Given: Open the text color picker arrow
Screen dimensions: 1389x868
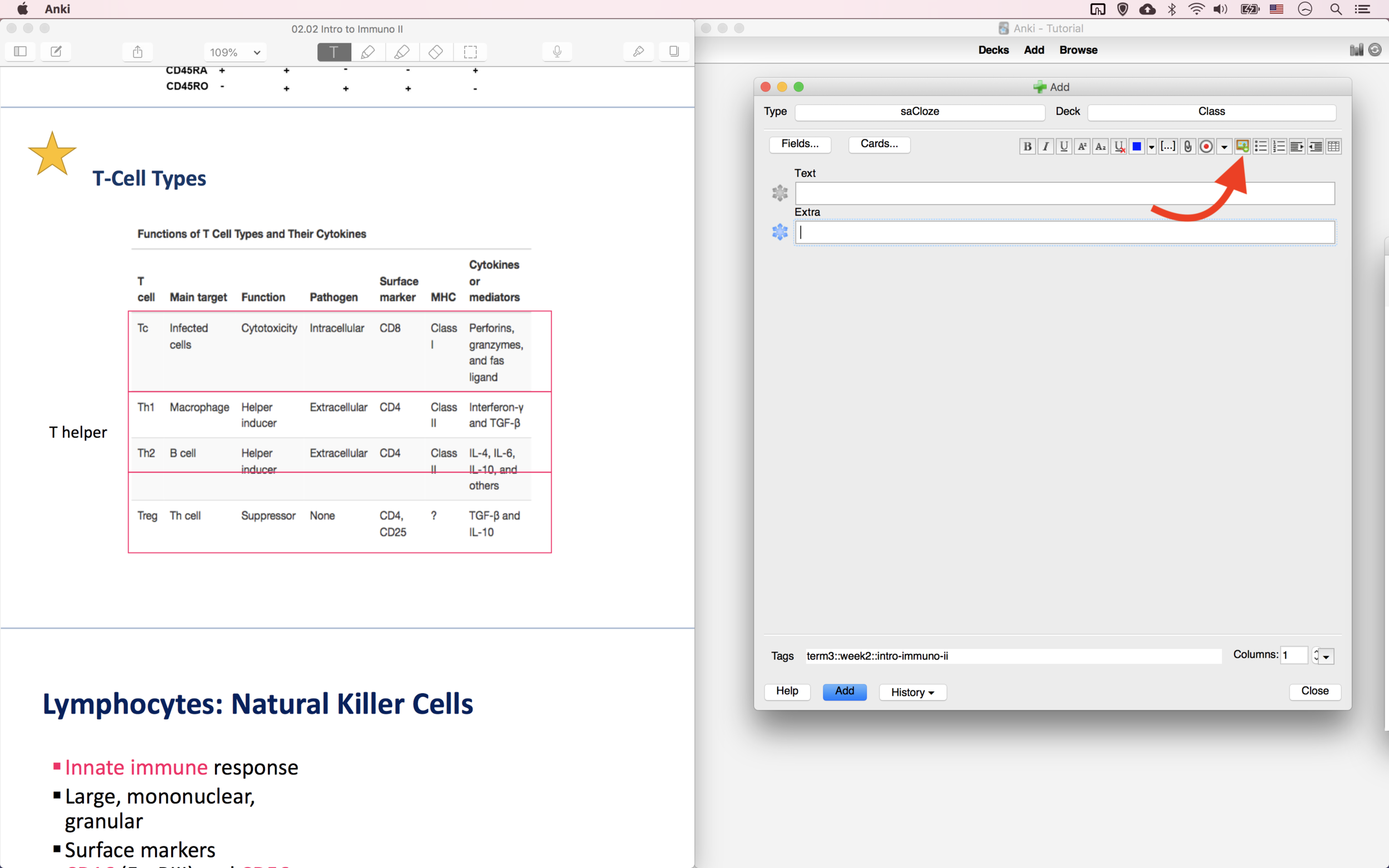Looking at the screenshot, I should [1151, 147].
